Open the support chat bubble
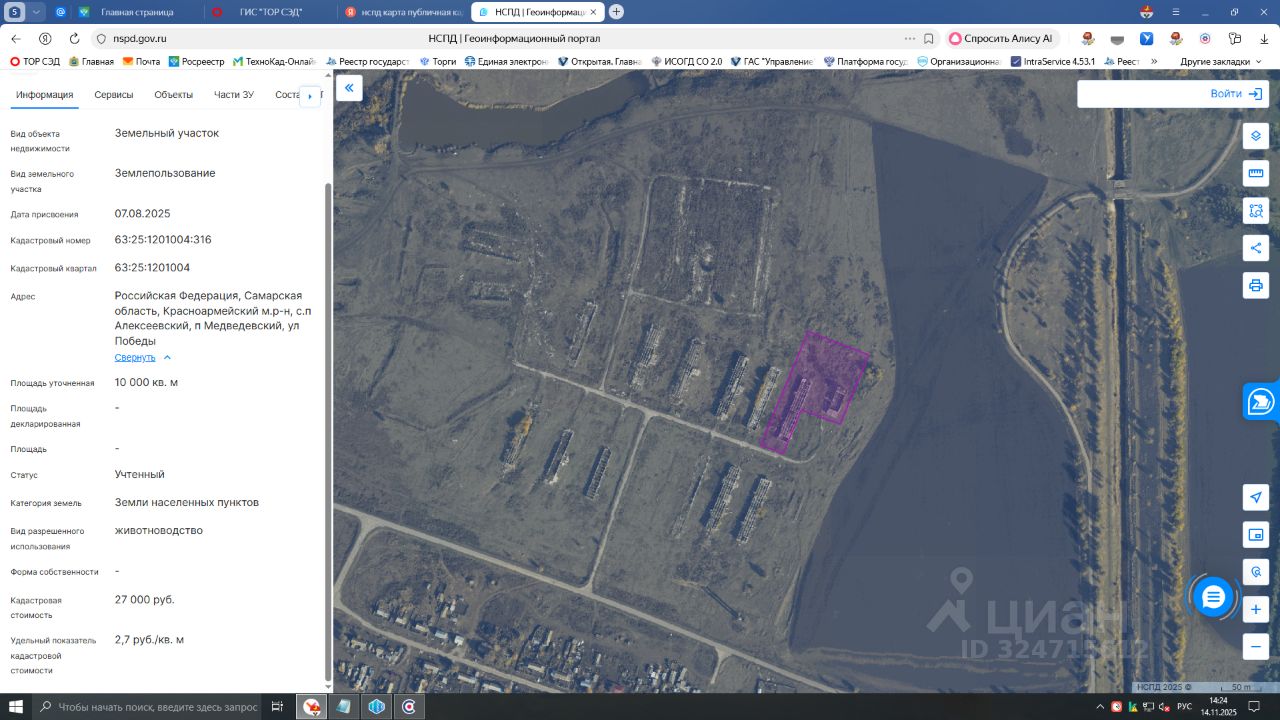Viewport: 1280px width, 720px height. point(1213,597)
